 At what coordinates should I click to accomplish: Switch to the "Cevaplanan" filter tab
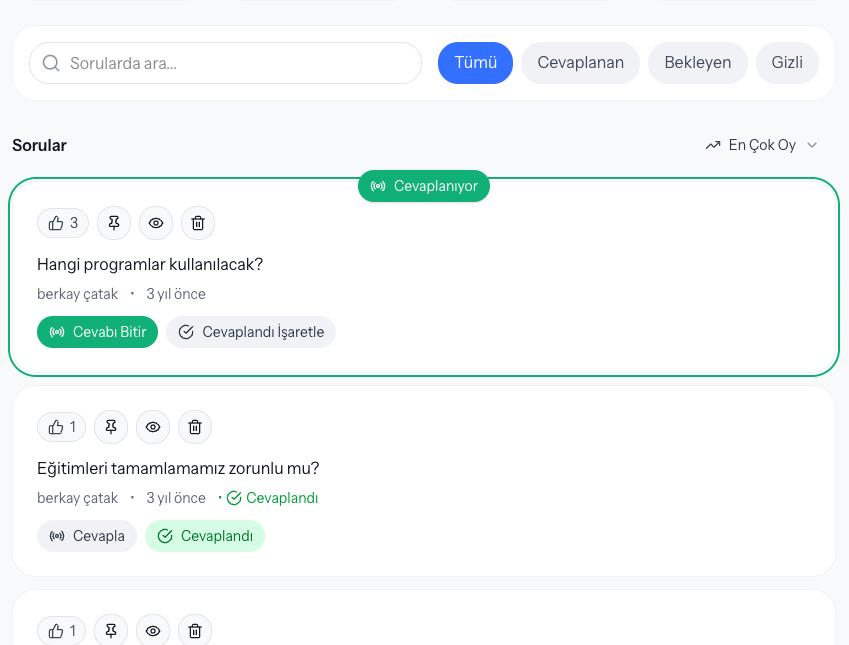pos(580,62)
